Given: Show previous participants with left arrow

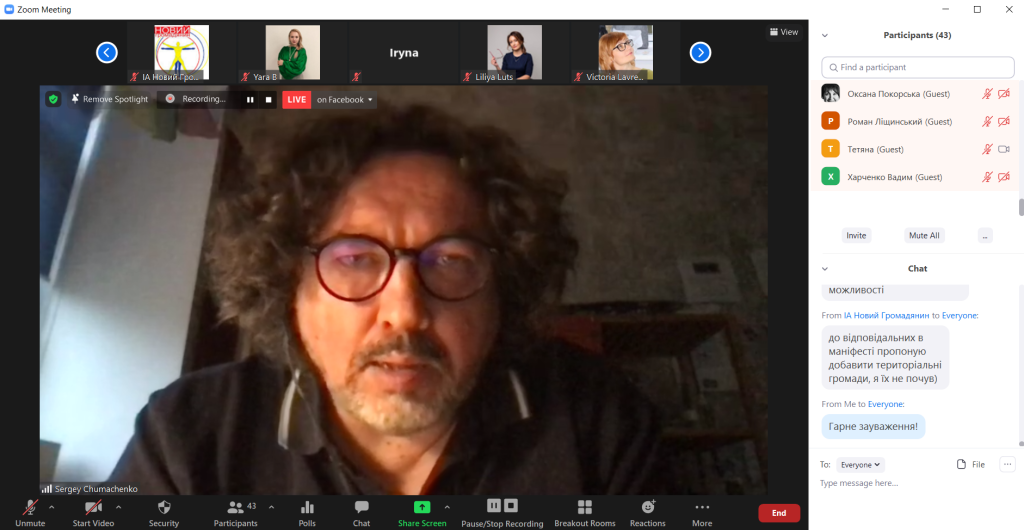Looking at the screenshot, I should click(107, 52).
